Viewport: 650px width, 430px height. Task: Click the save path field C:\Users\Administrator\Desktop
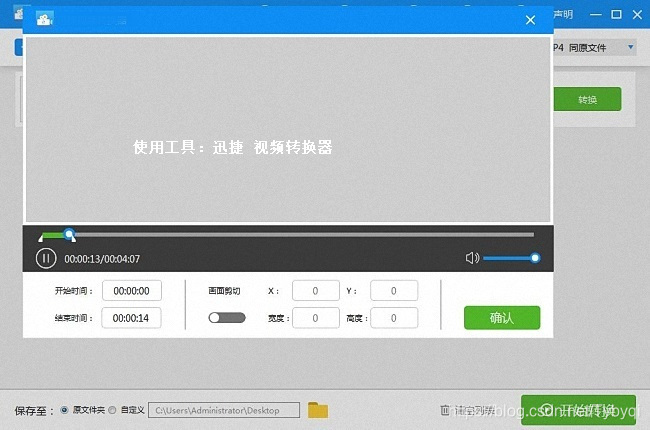tap(224, 410)
